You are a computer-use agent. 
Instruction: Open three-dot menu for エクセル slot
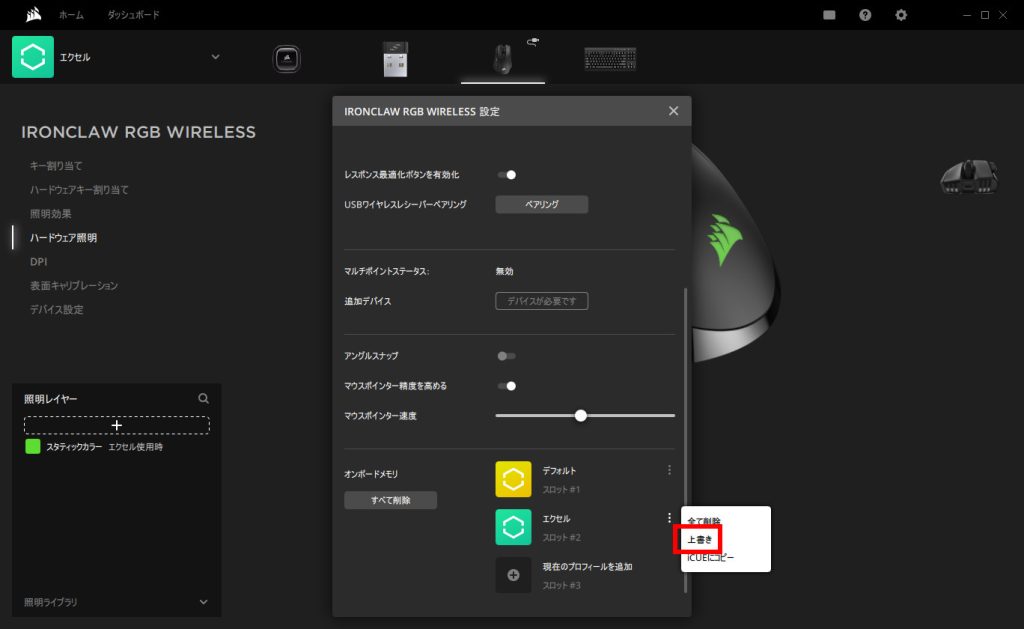669,518
